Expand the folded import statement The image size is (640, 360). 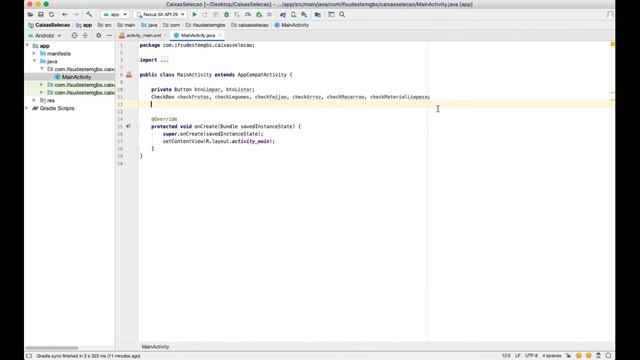pyautogui.click(x=164, y=60)
